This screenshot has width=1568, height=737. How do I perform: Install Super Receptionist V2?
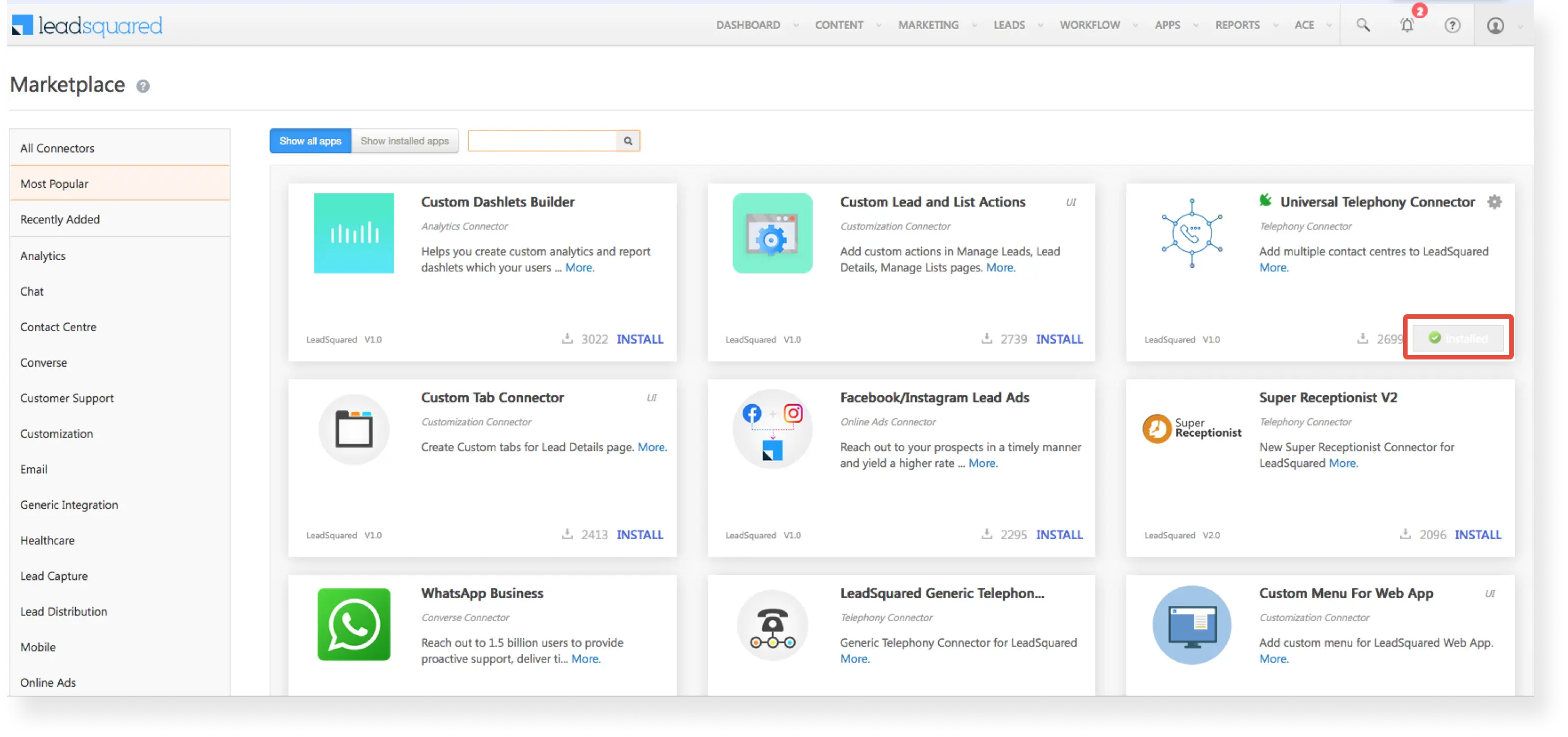(x=1478, y=535)
